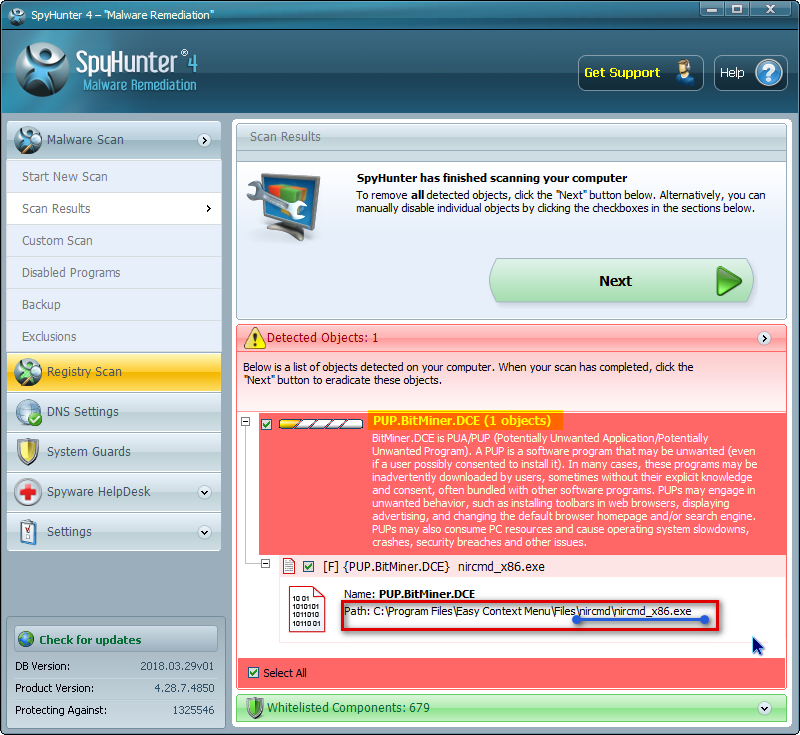
Task: Click the PUP.BitMiner.DCE (1 objects) heading
Action: click(462, 421)
